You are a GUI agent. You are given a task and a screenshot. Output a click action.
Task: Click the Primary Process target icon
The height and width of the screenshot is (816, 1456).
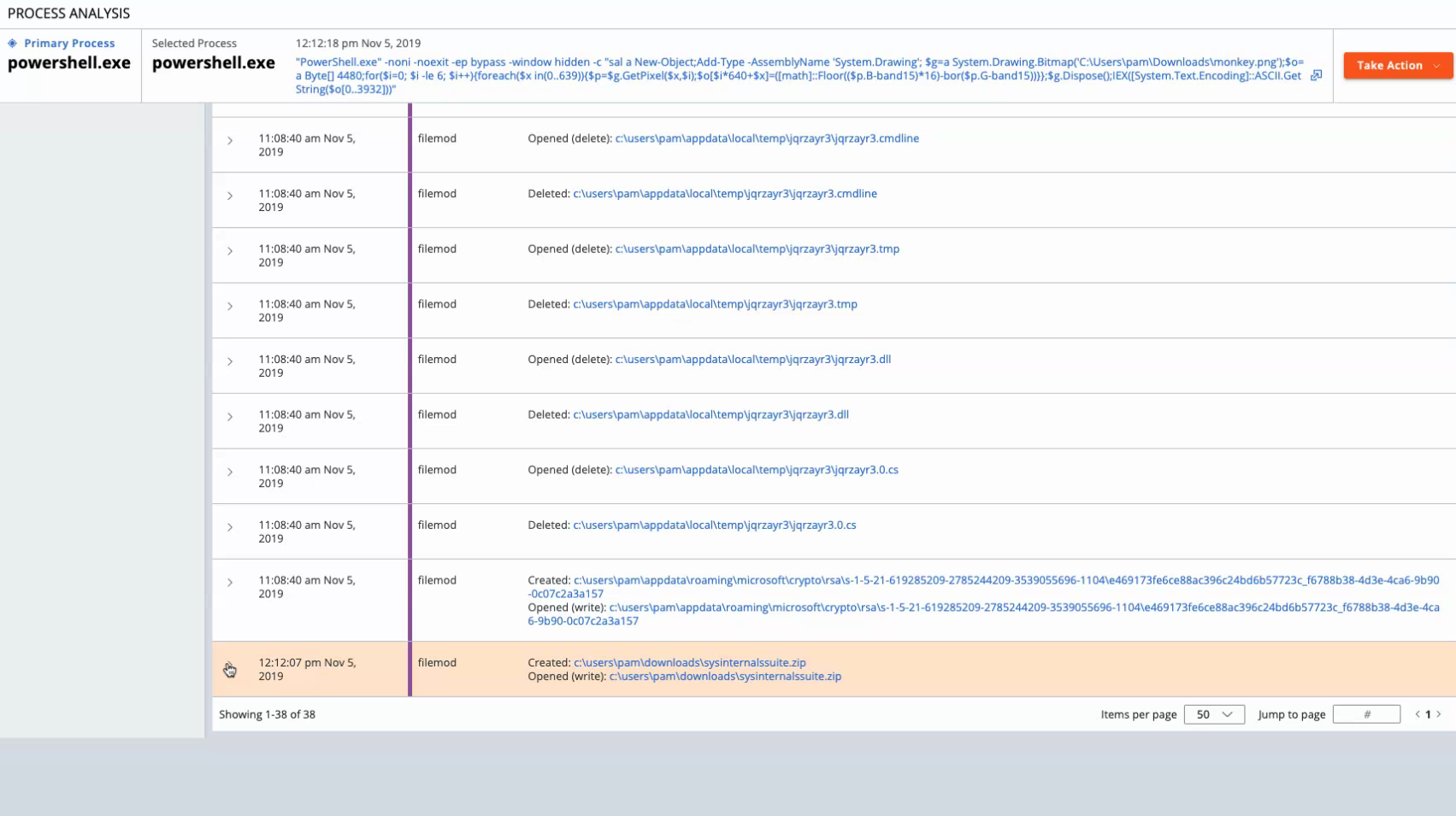pyautogui.click(x=12, y=43)
